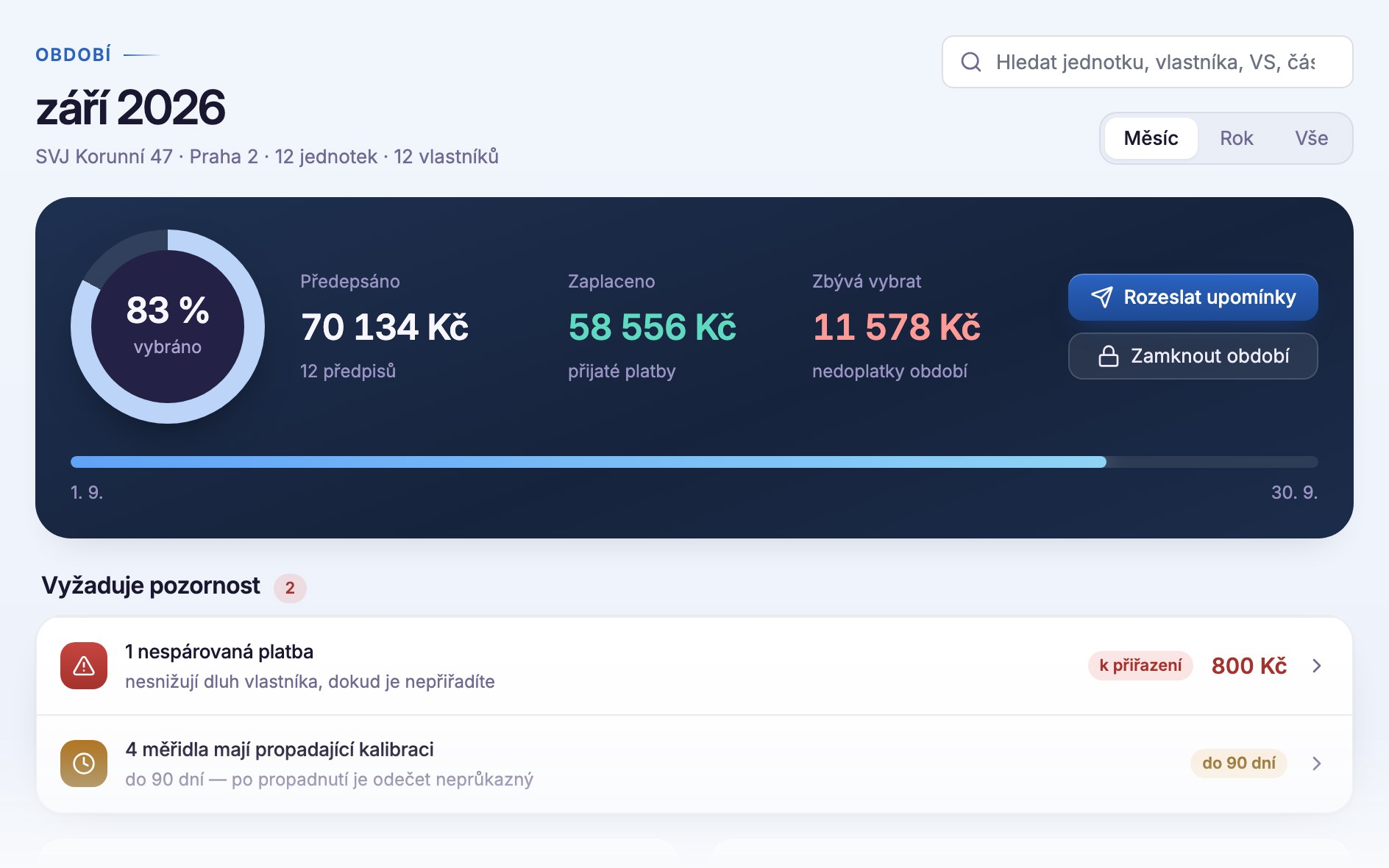Send reminders with Rozeslat upomínky
The image size is (1389, 868).
[x=1193, y=297]
